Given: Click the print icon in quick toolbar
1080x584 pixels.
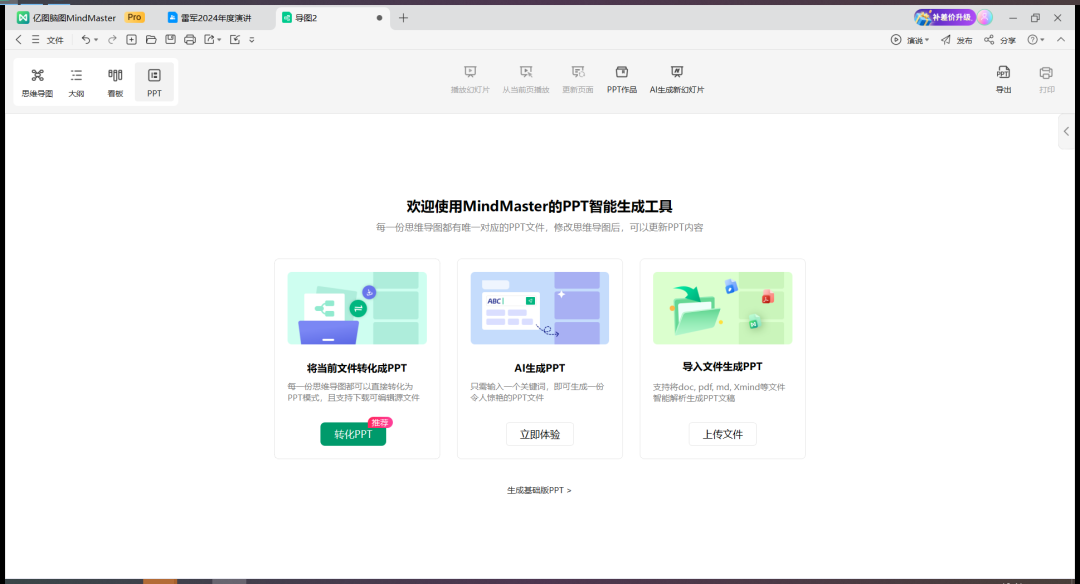Looking at the screenshot, I should [189, 40].
